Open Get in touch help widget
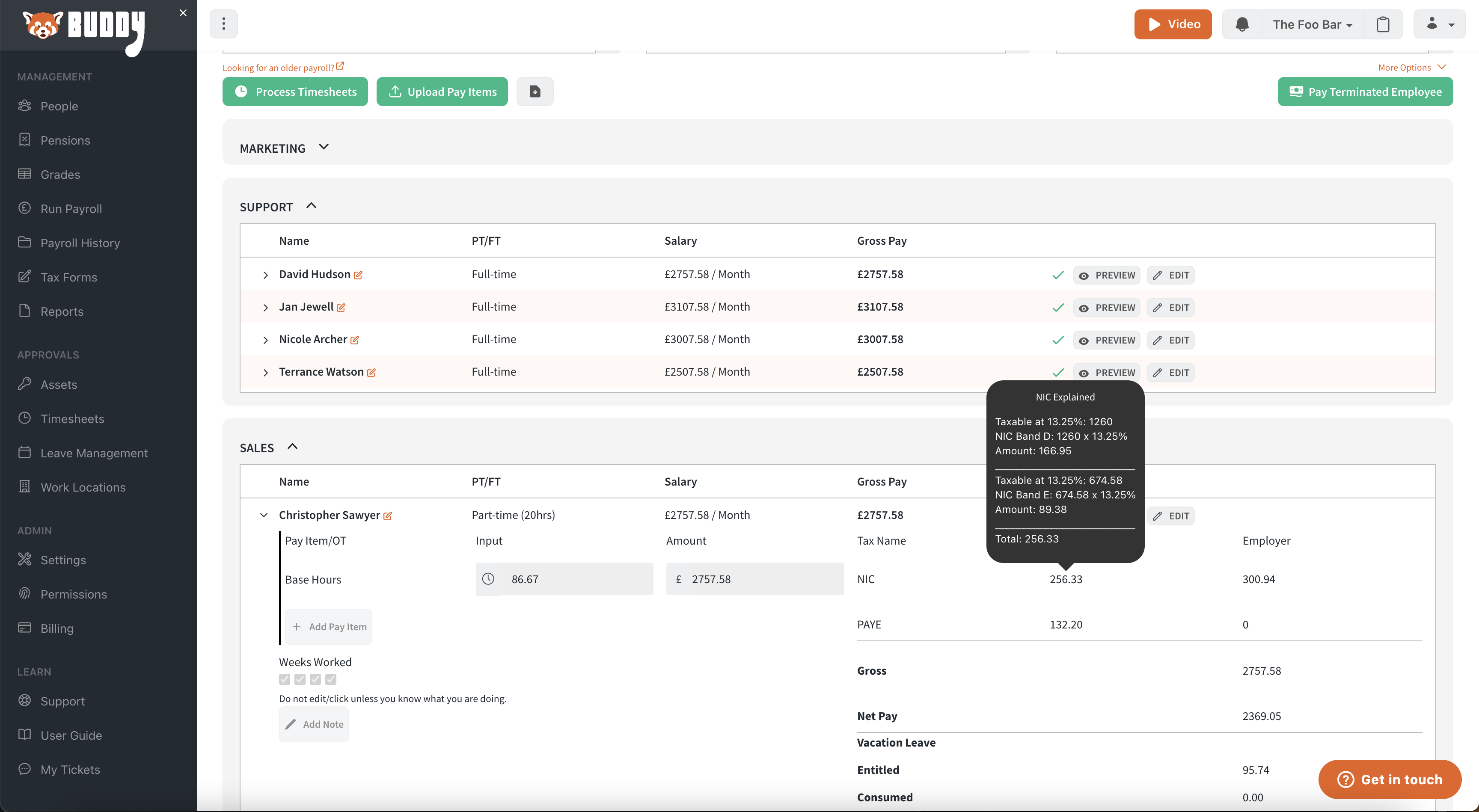 click(1390, 779)
